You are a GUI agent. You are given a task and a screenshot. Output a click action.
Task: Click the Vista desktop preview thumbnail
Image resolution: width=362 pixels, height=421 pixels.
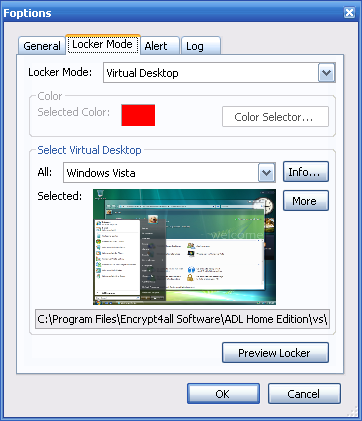coord(184,247)
